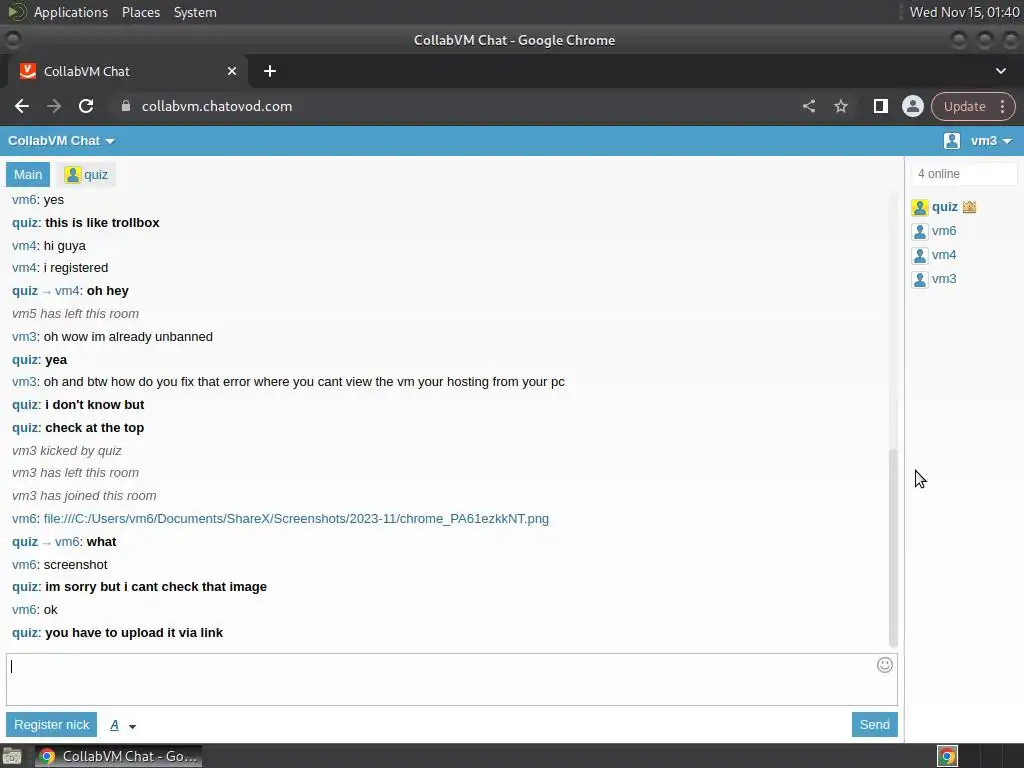The image size is (1024, 768).
Task: Click vm4 name in 'hi guya' message
Action: [24, 246]
